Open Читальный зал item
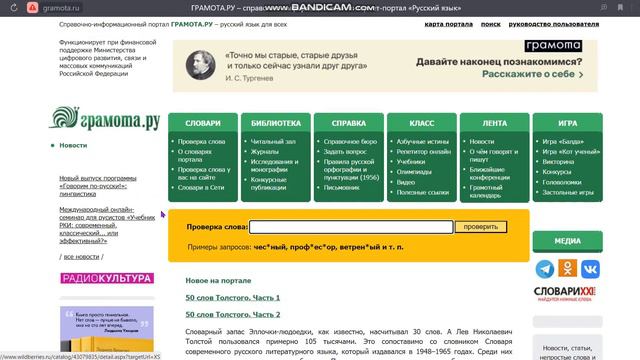 point(273,142)
